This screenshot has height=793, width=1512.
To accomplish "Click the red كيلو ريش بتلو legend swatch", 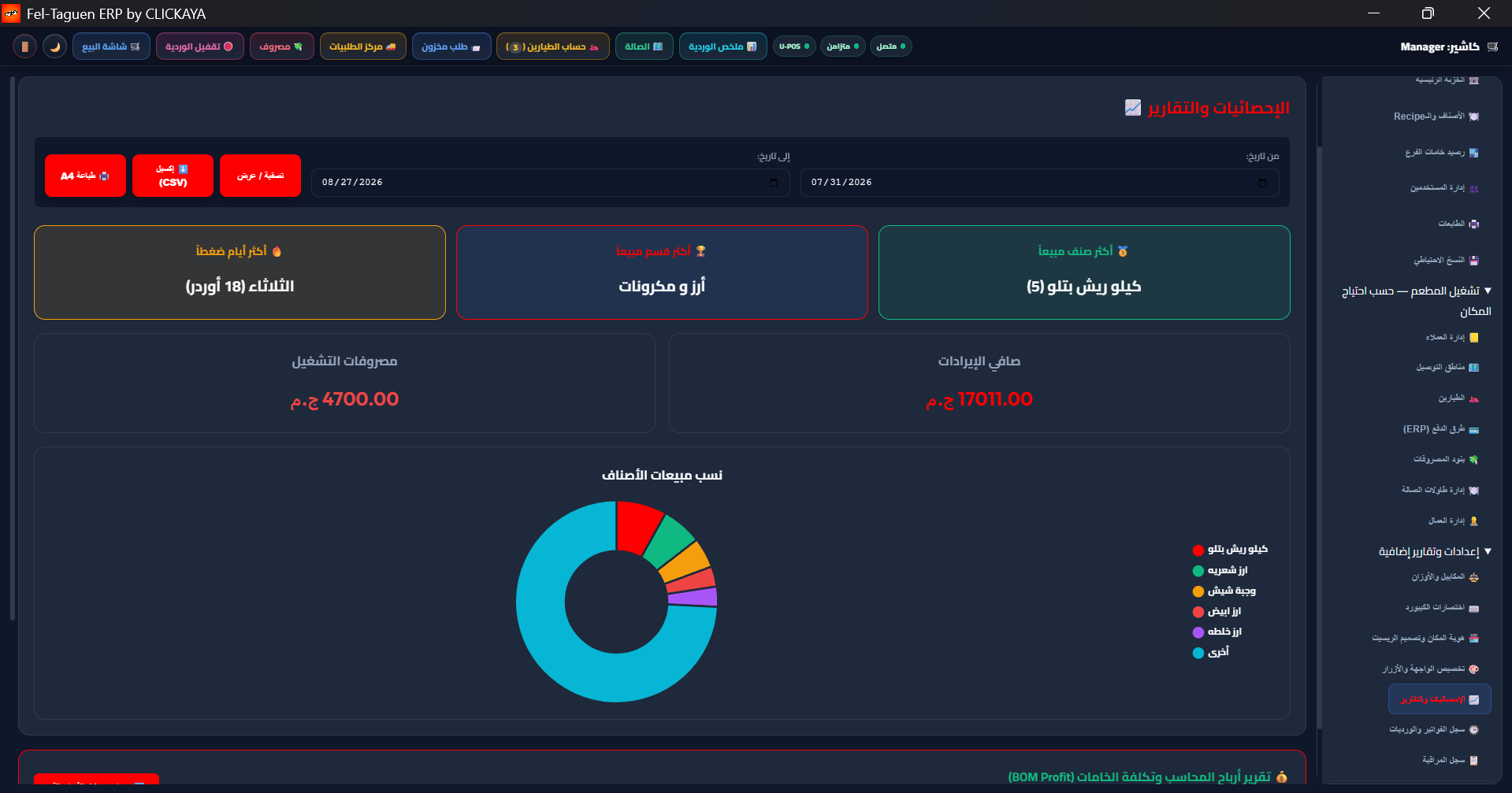I will point(1198,550).
